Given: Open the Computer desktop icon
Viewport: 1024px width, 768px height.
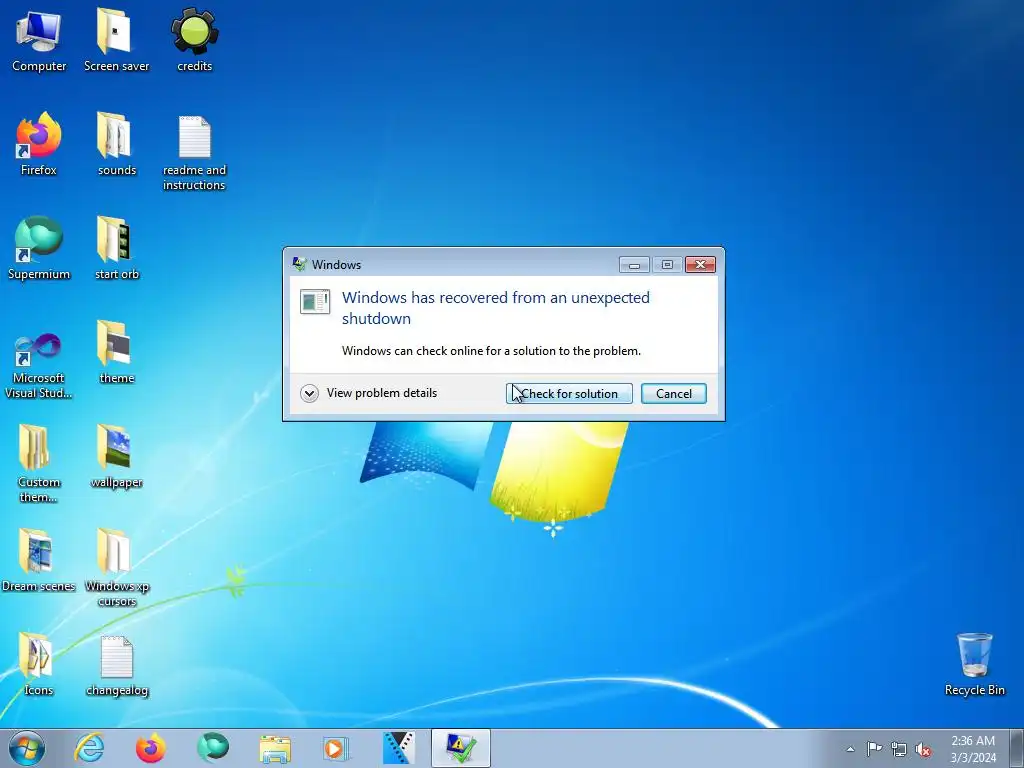Looking at the screenshot, I should [x=39, y=40].
